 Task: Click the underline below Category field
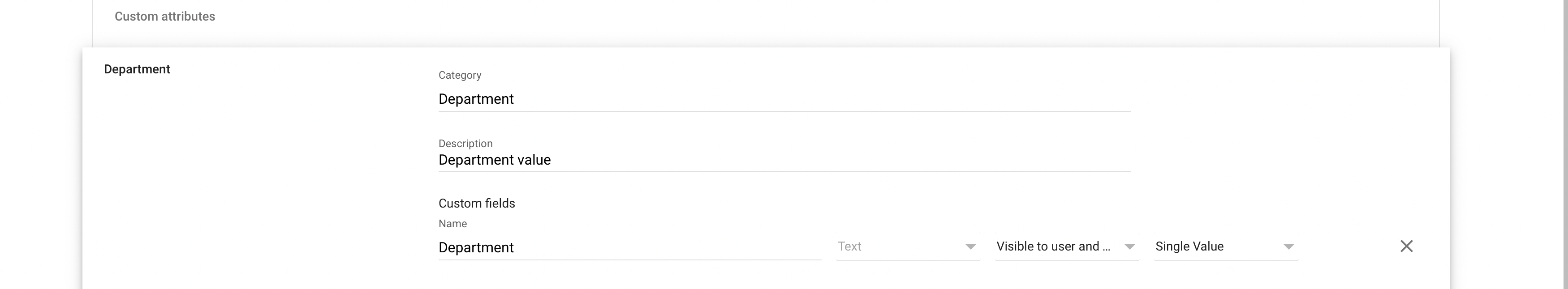tap(784, 111)
